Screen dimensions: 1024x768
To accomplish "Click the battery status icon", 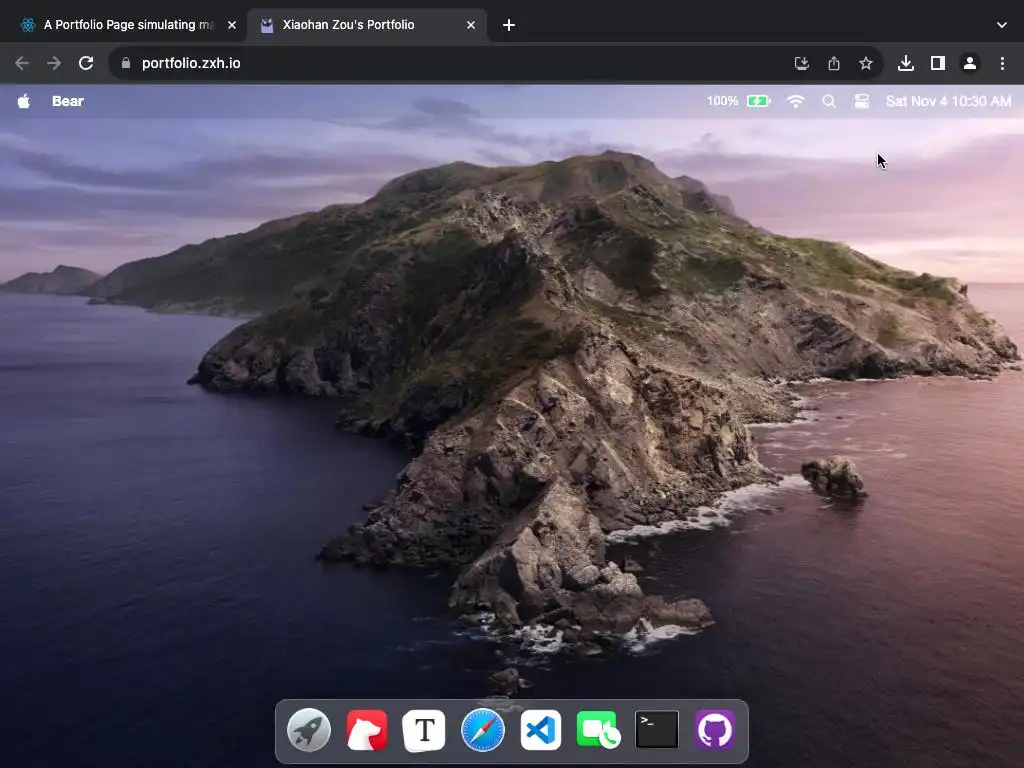I will click(759, 101).
